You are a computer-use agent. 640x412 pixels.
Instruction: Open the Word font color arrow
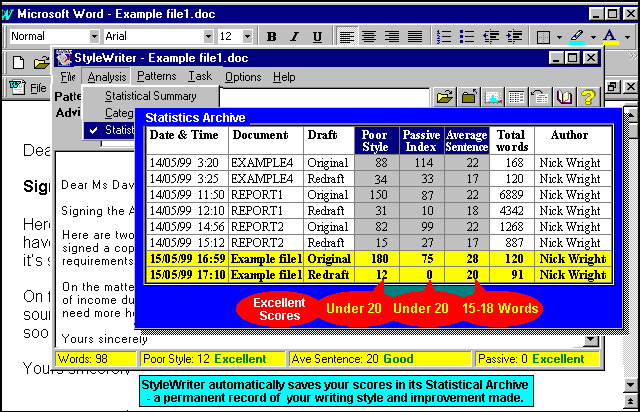626,37
